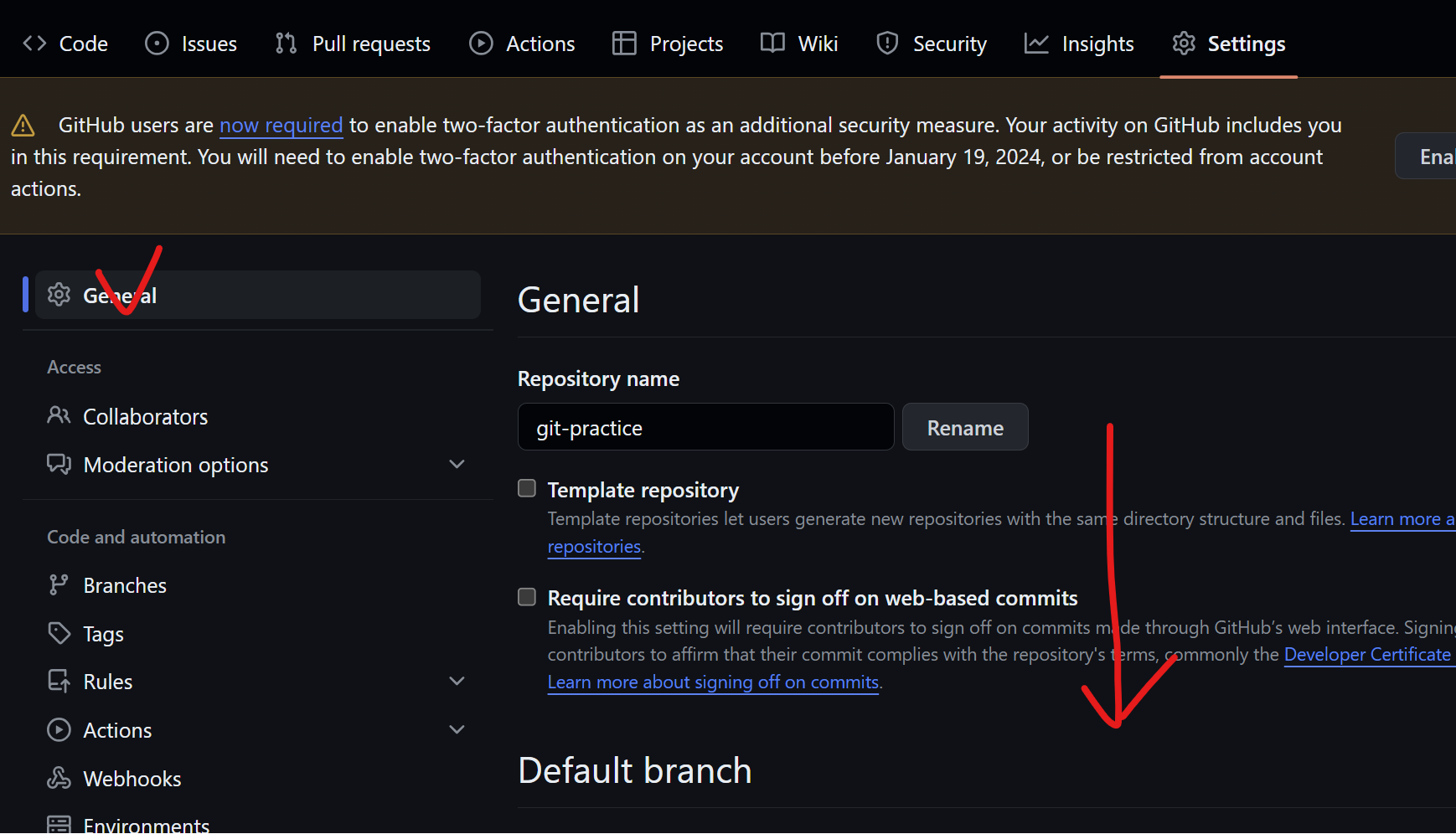Click the warning triangle icon in banner
The height and width of the screenshot is (834, 1456).
tap(23, 126)
